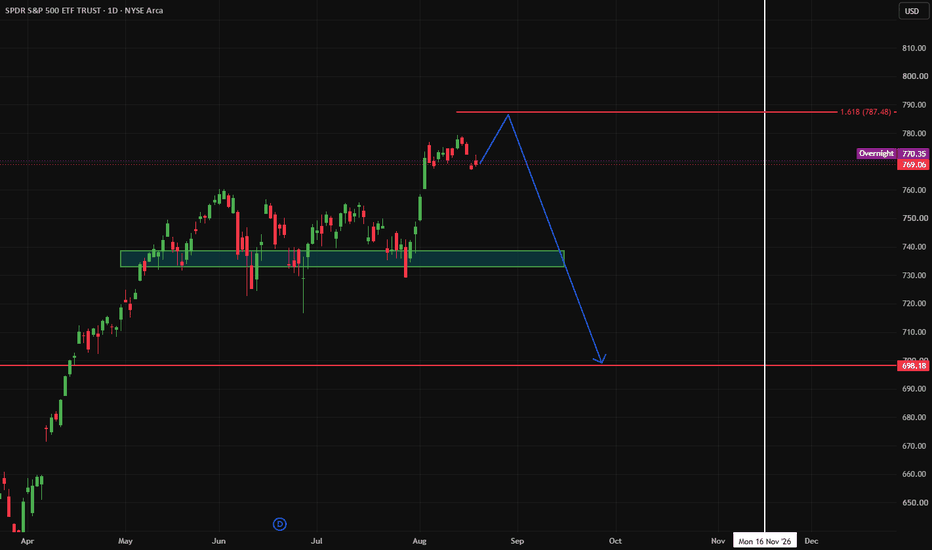The width and height of the screenshot is (932, 550).
Task: Click the 760.00 price axis label
Action: pyautogui.click(x=914, y=190)
